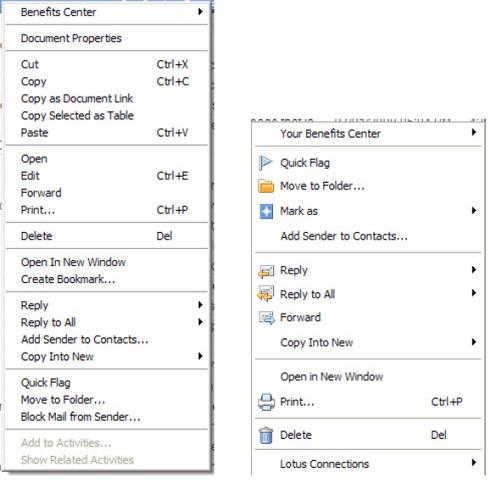Expand the Copy Into New arrow in right menu
Image resolution: width=489 pixels, height=480 pixels.
(474, 342)
